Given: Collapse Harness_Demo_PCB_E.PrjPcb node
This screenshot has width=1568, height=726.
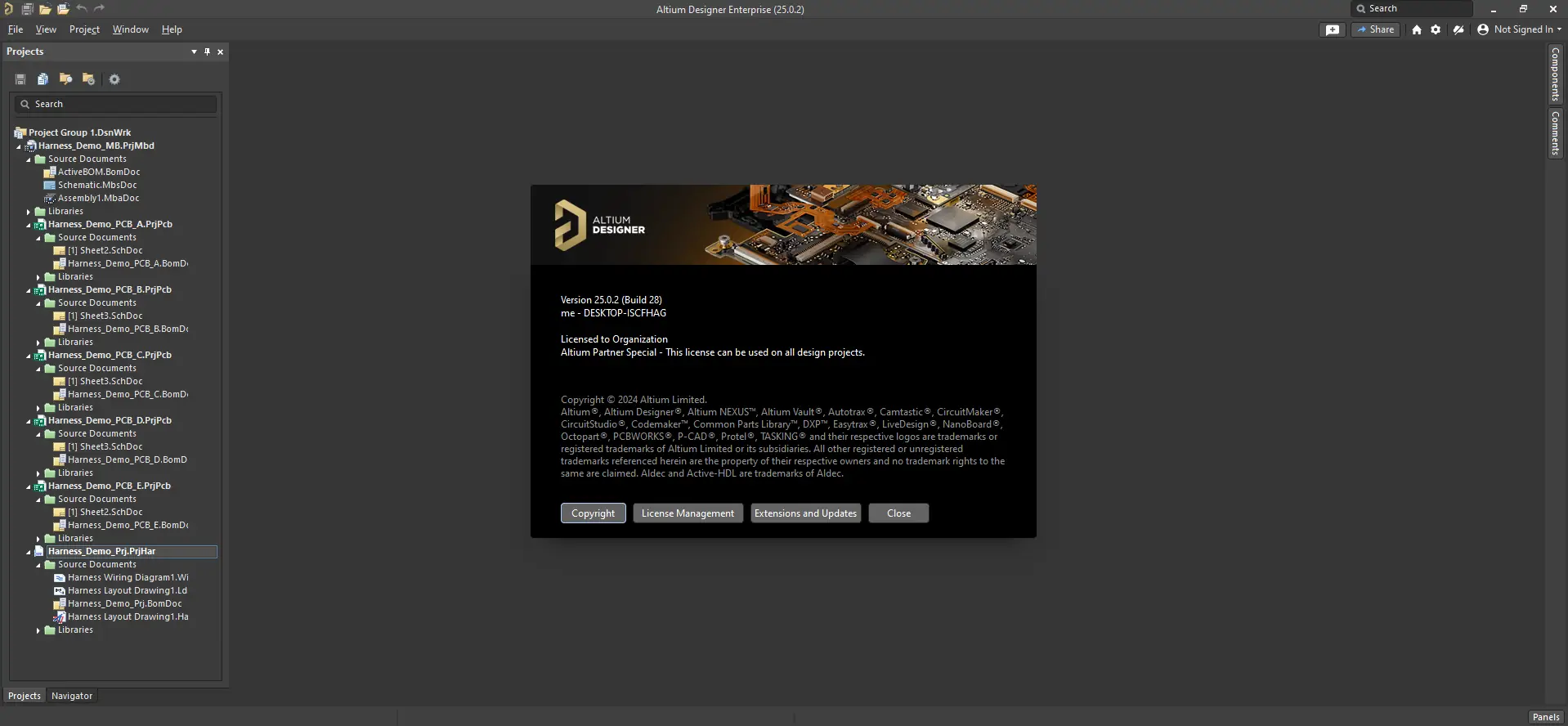Looking at the screenshot, I should [x=29, y=486].
